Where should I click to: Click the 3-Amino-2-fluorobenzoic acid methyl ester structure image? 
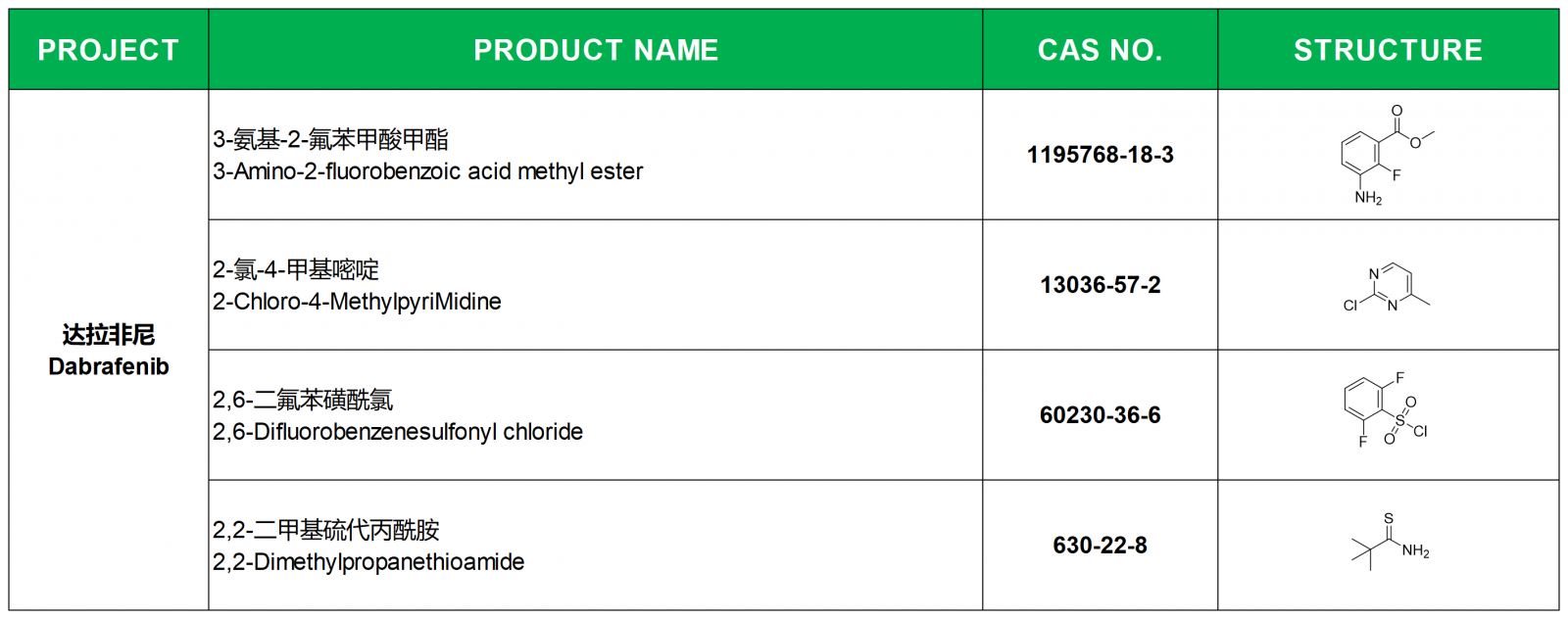pyautogui.click(x=1387, y=156)
